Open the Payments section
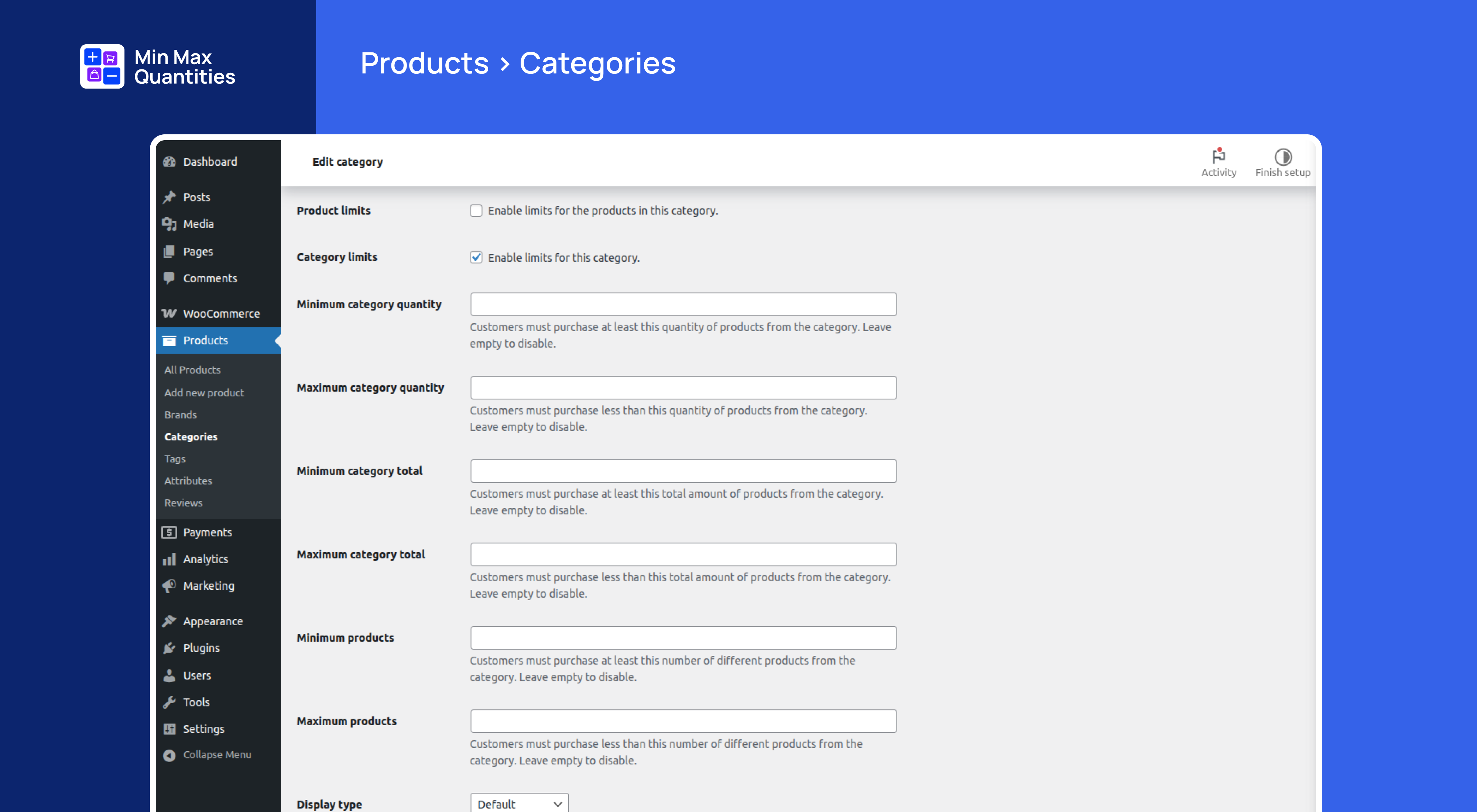The height and width of the screenshot is (812, 1477). [x=208, y=532]
